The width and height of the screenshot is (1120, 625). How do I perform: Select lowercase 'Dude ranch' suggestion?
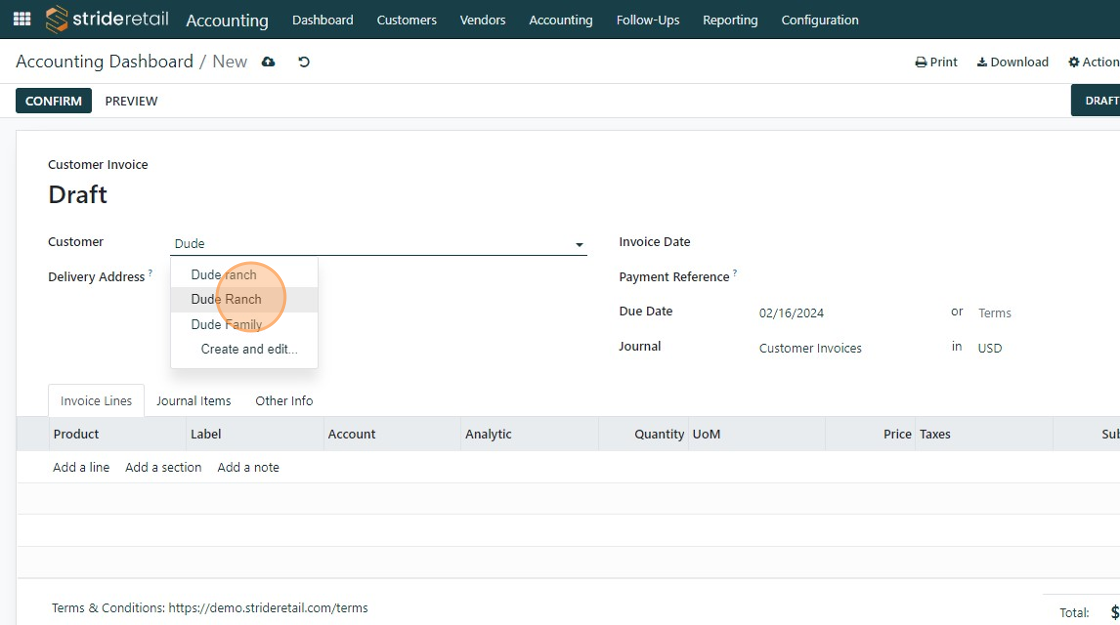click(x=244, y=275)
